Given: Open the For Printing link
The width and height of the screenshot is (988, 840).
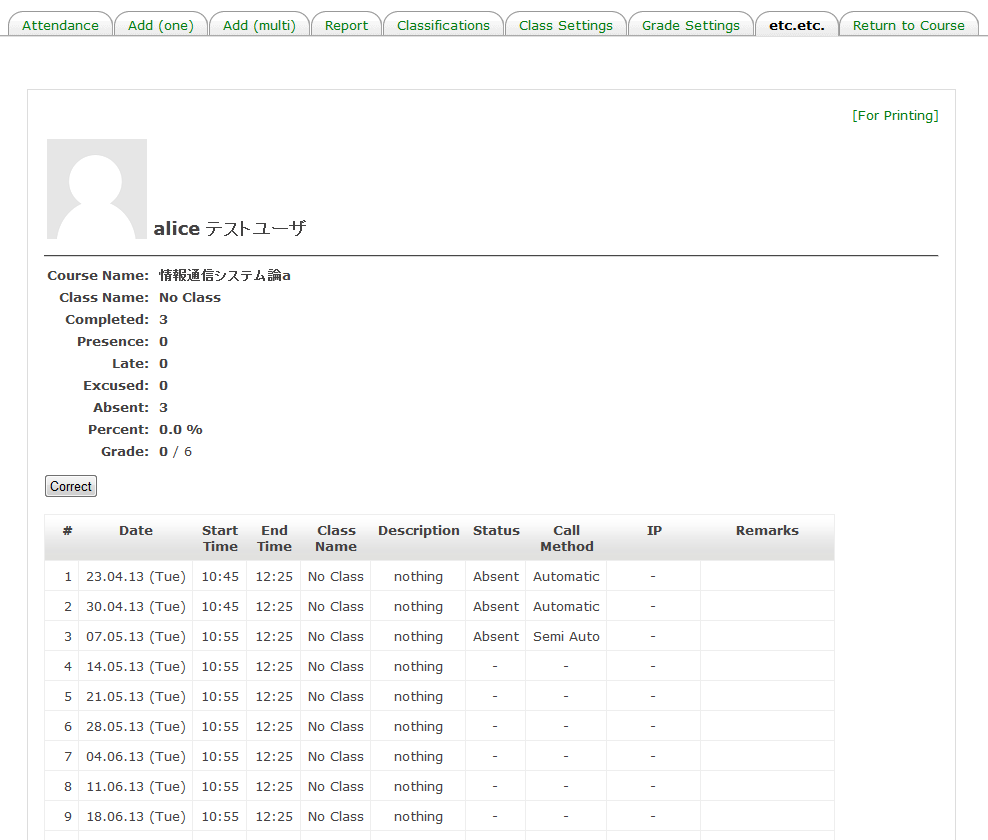Looking at the screenshot, I should [x=895, y=115].
